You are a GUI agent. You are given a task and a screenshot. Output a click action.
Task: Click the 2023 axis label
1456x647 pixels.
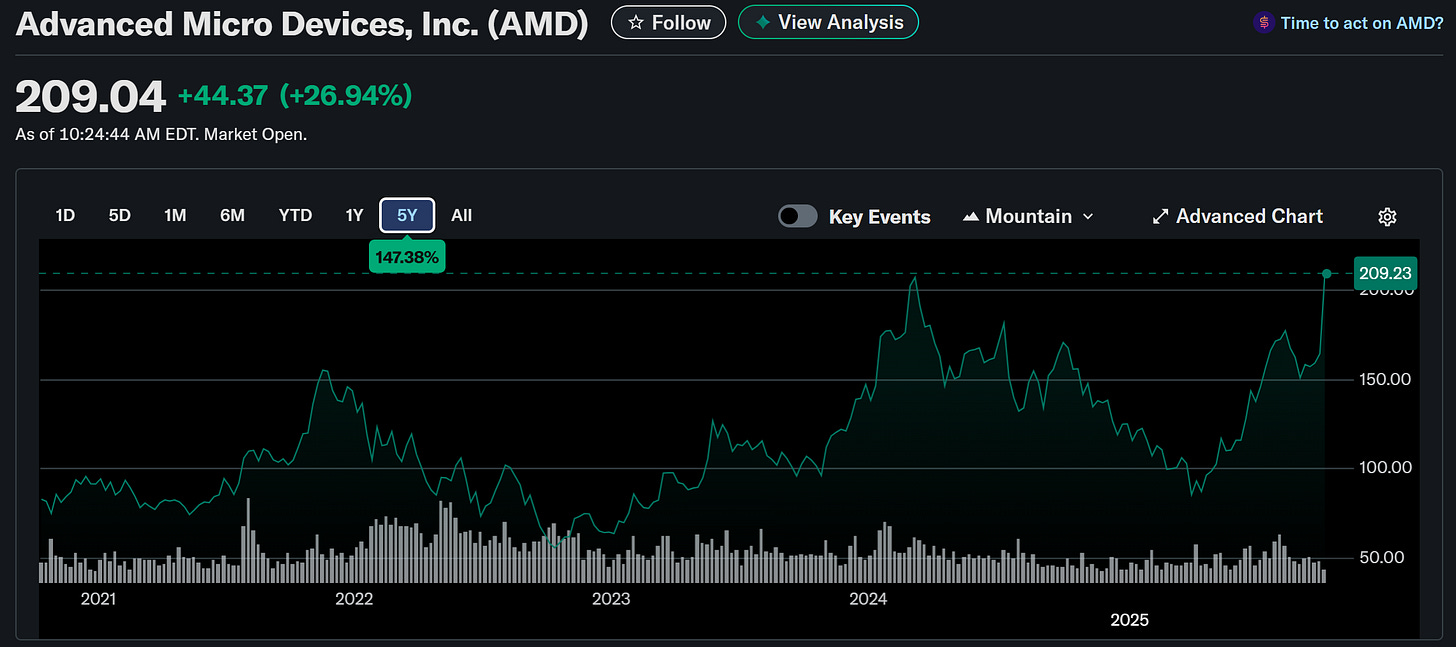pos(611,599)
